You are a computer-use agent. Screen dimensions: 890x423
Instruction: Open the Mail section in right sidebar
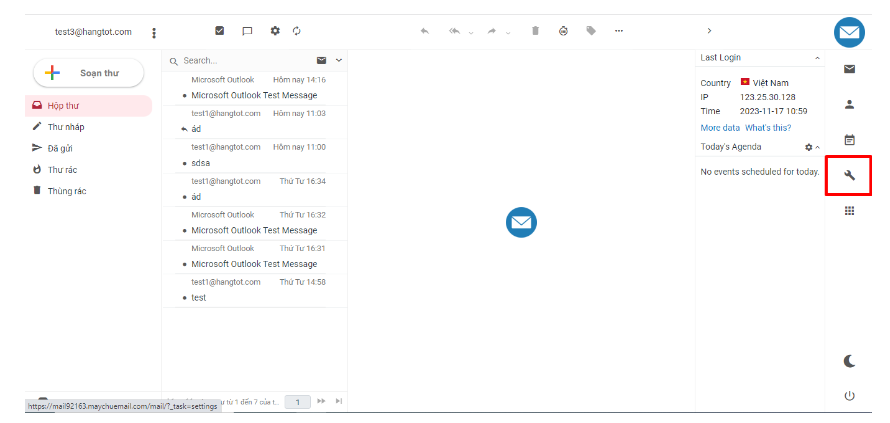(x=849, y=69)
